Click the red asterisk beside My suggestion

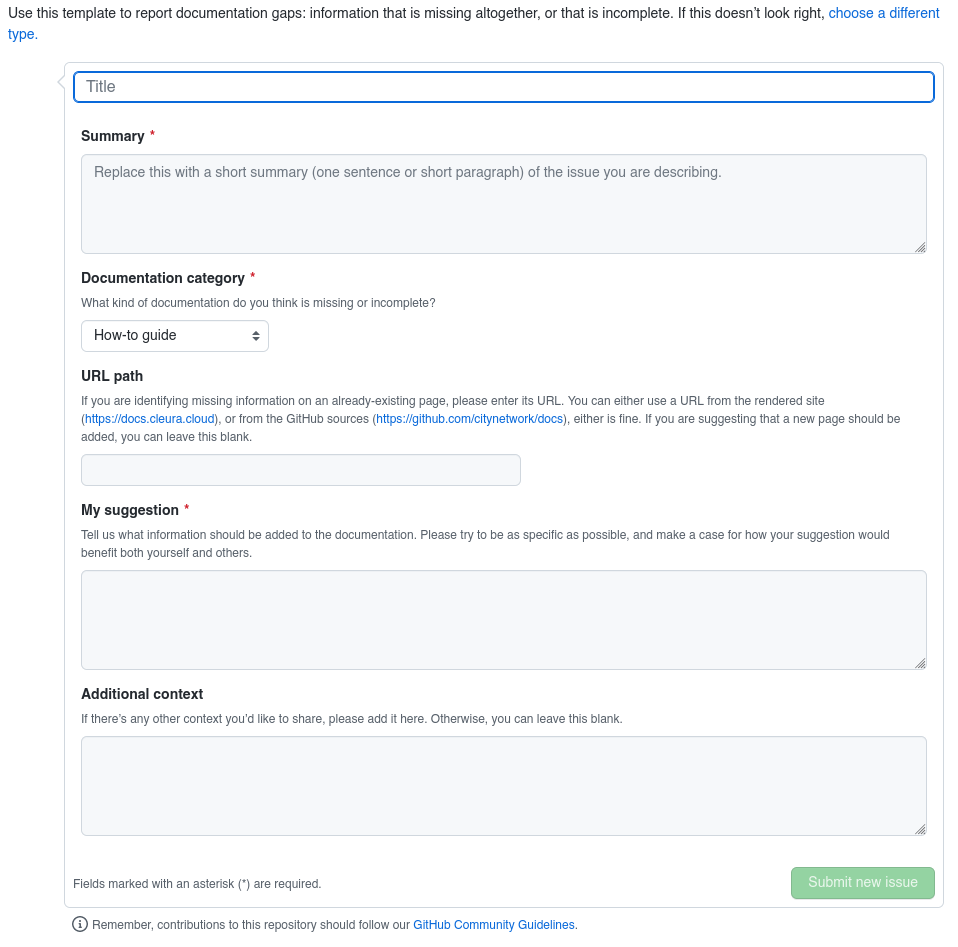186,508
